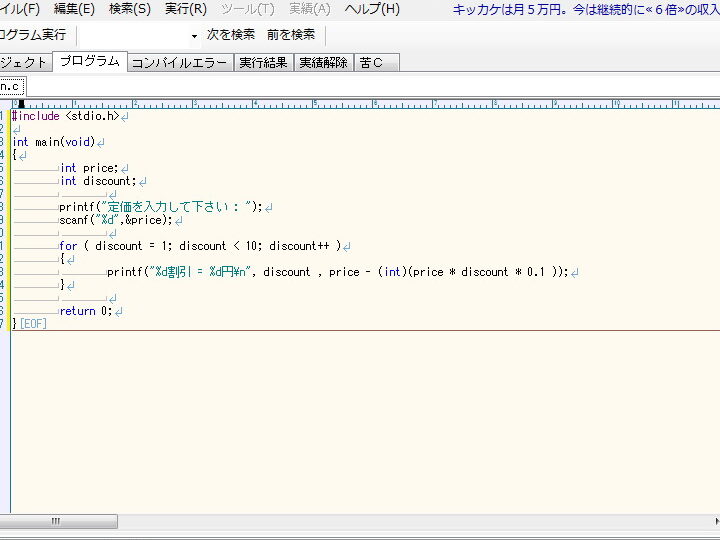The width and height of the screenshot is (720, 540).
Task: Show the 実行結果 tab
Action: click(x=264, y=62)
